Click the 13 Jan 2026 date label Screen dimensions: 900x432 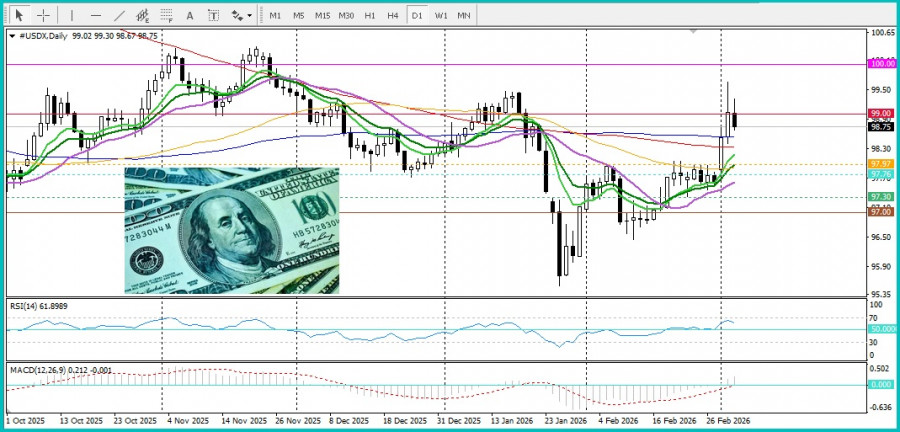pos(513,421)
